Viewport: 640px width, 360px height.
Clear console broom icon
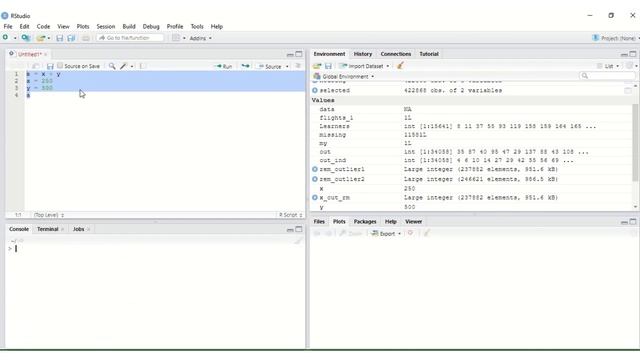click(298, 241)
